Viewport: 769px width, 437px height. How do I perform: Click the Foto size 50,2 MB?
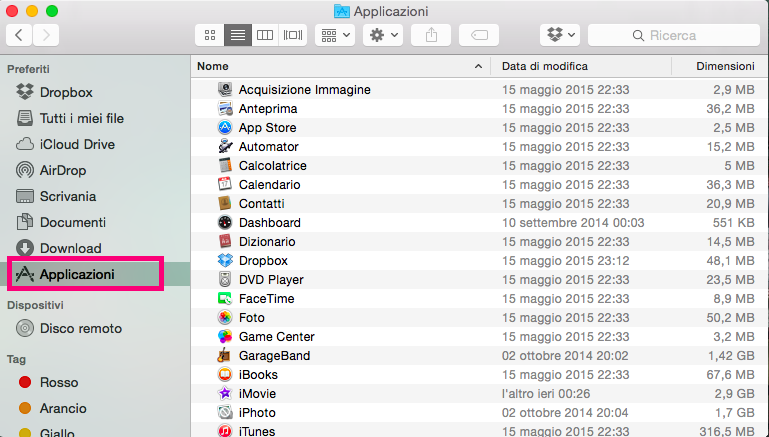(x=730, y=317)
